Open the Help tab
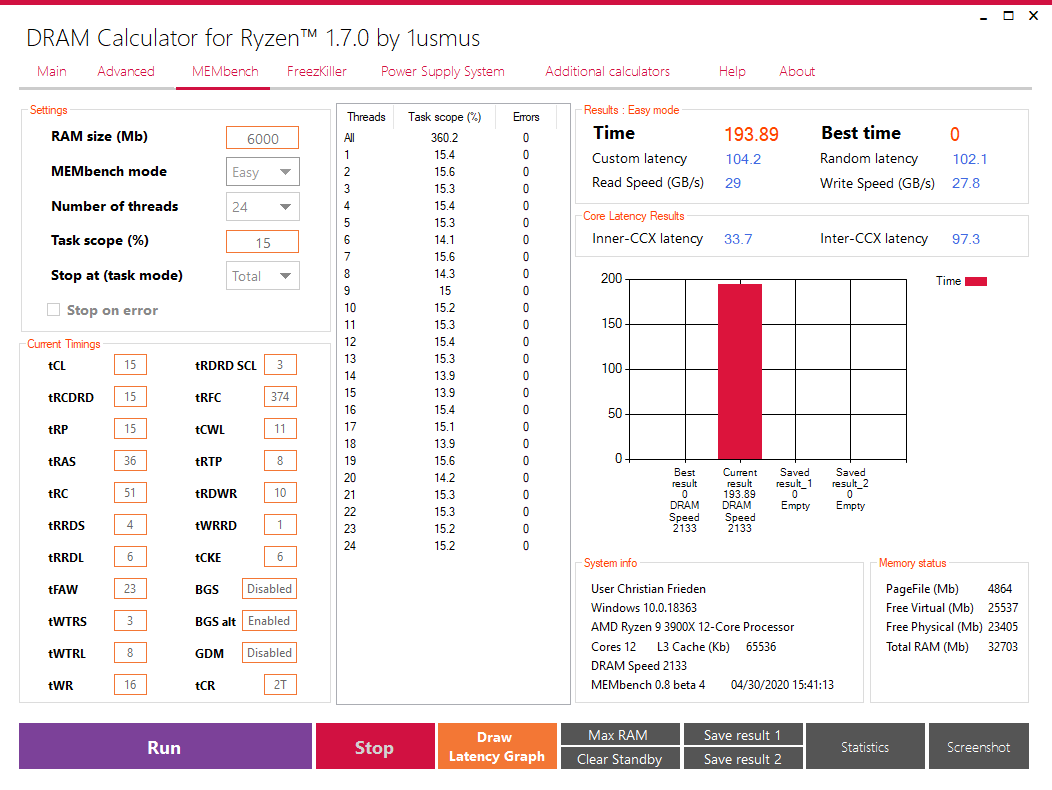 point(732,71)
